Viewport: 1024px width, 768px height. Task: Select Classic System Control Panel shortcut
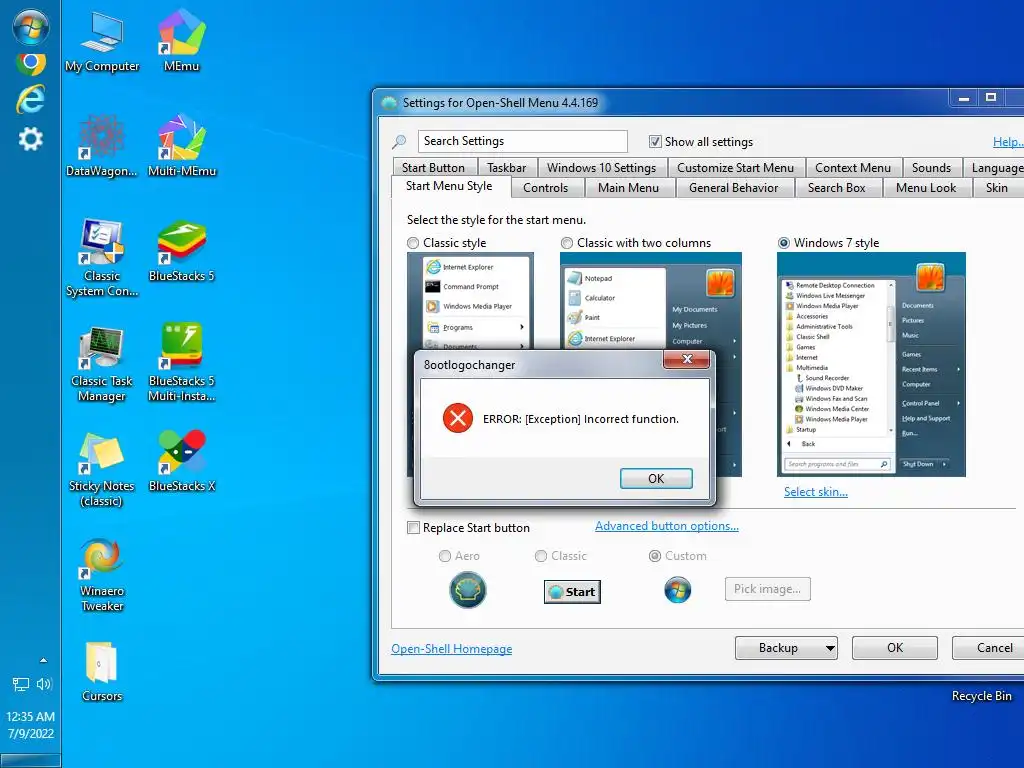102,259
